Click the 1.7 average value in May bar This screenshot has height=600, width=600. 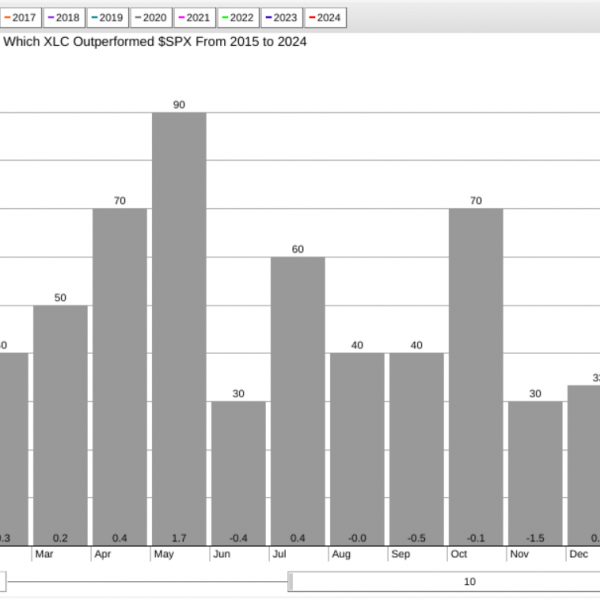click(179, 538)
